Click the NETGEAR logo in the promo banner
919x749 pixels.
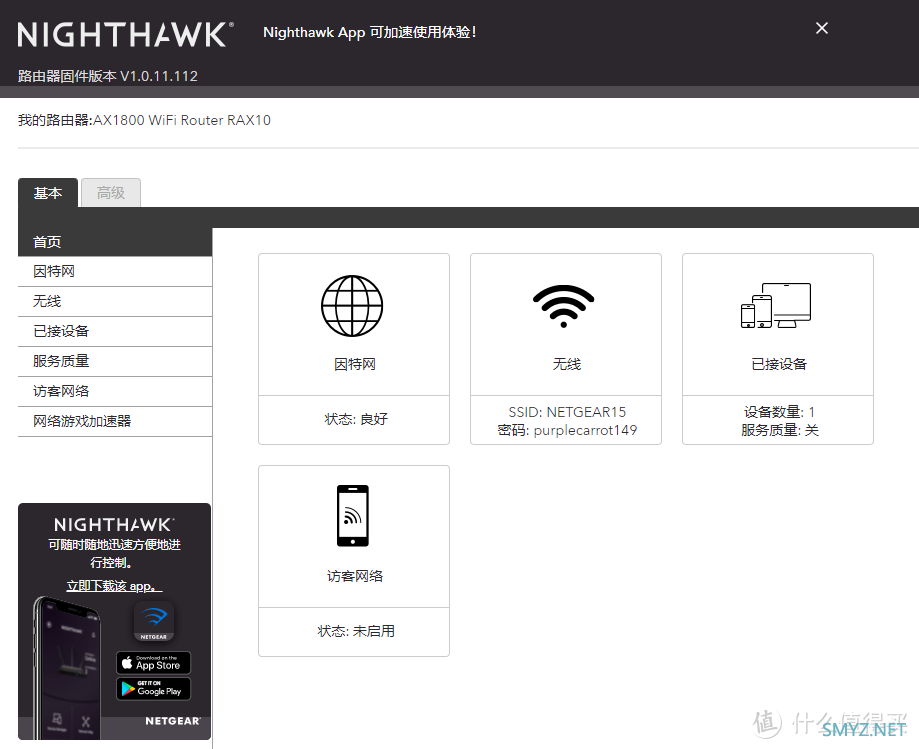coord(172,721)
